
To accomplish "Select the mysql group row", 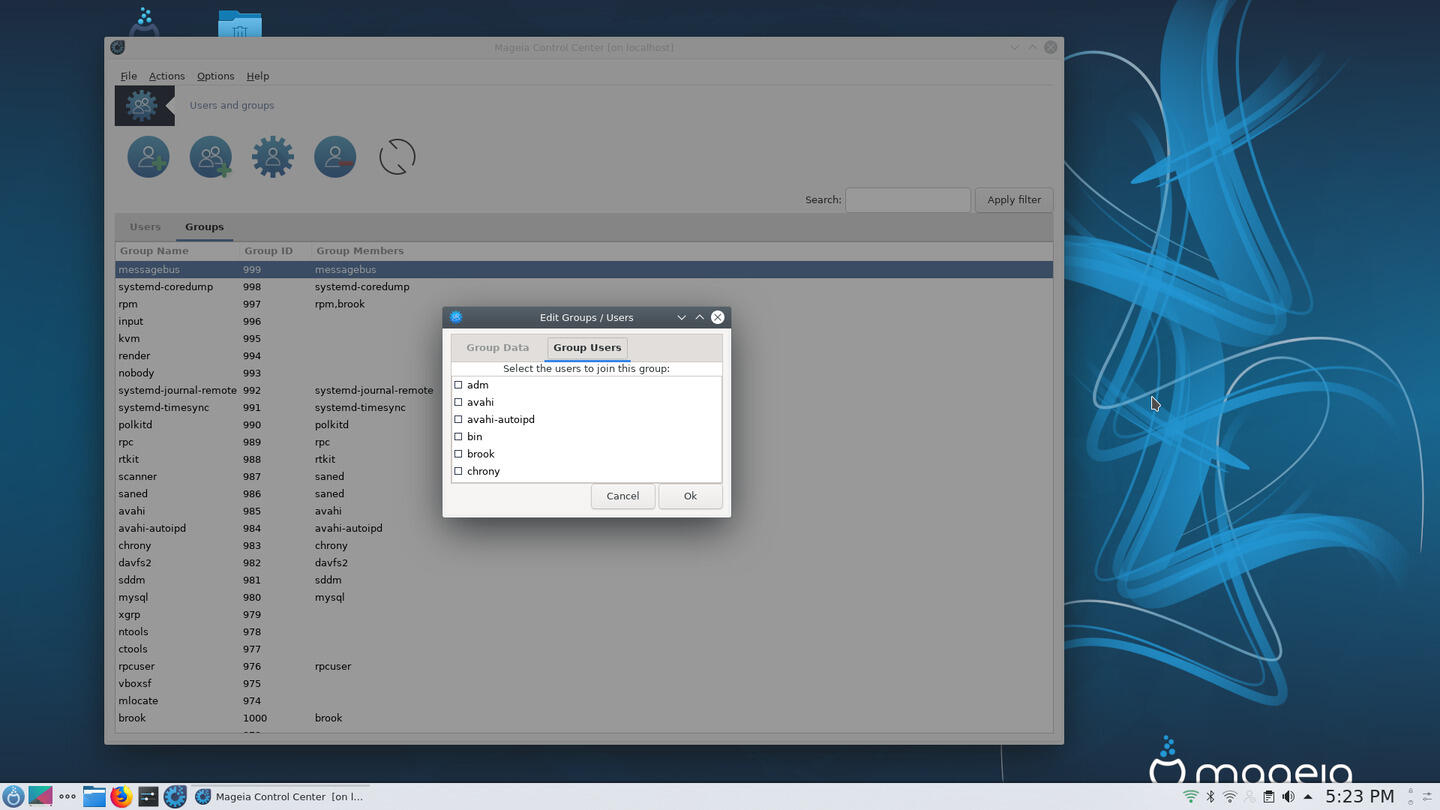I will coord(584,597).
